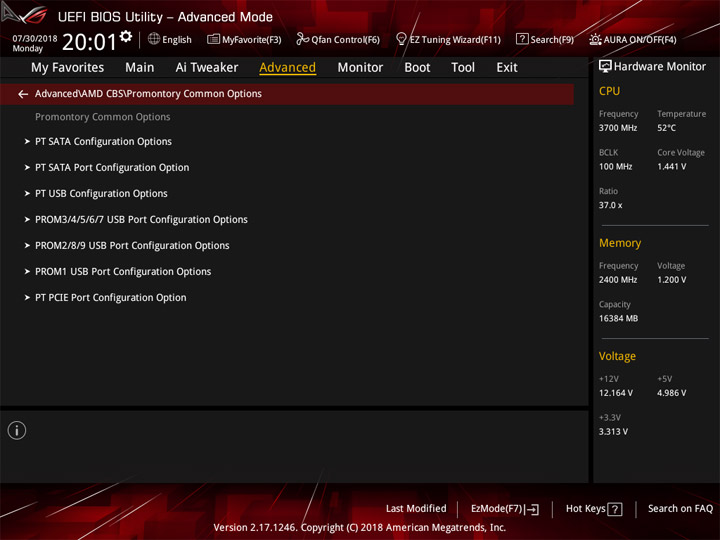
Task: Open the Tool tab
Action: click(463, 68)
